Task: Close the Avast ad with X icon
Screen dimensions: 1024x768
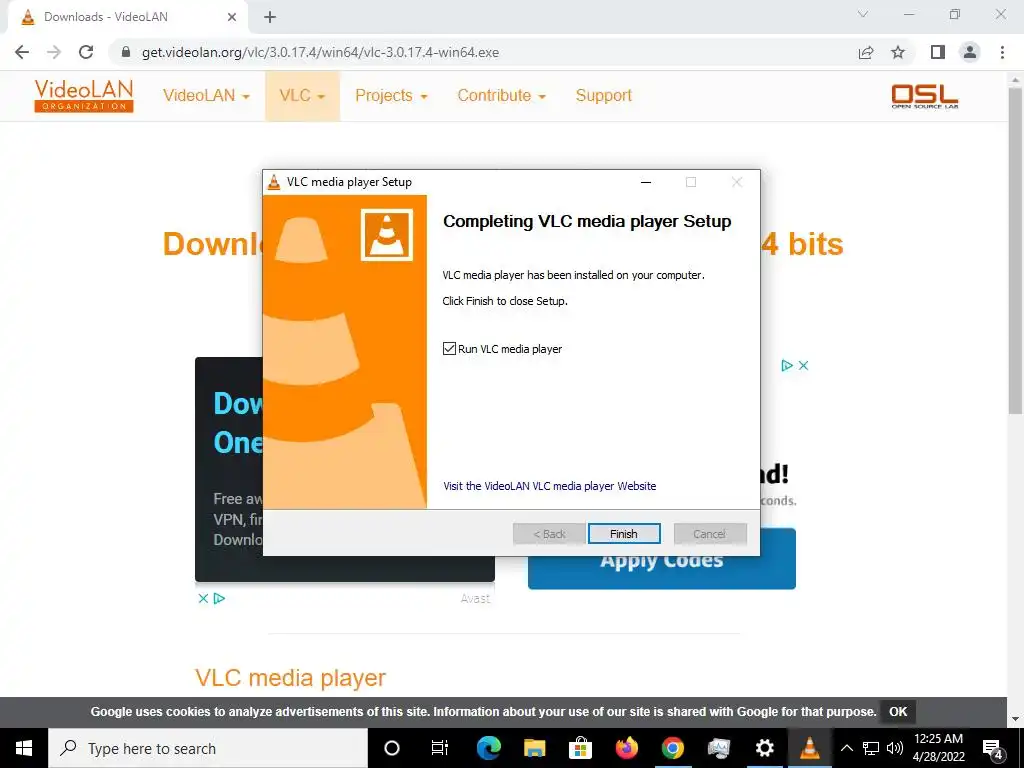Action: tap(203, 598)
